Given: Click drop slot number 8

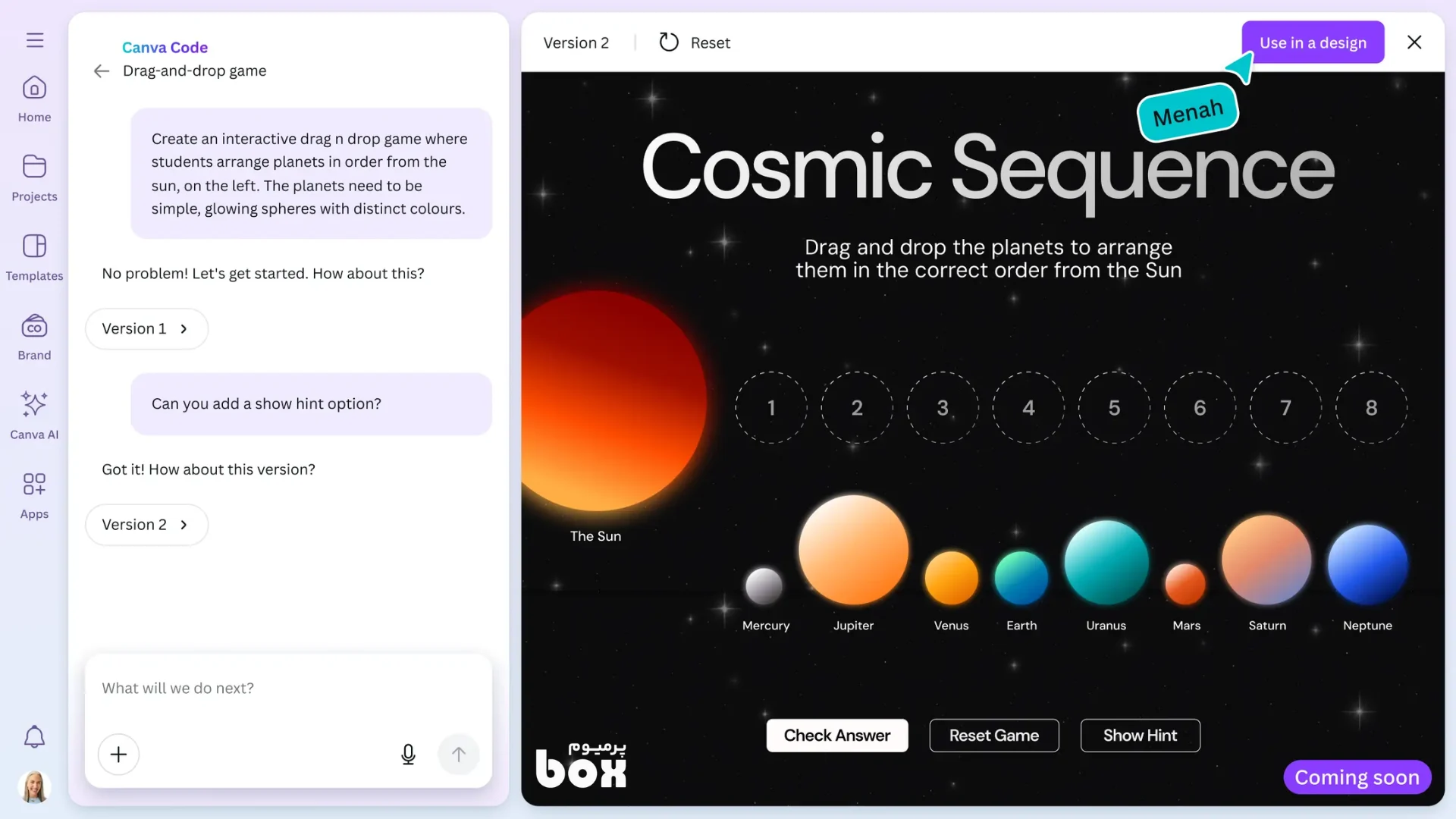Looking at the screenshot, I should [1371, 408].
